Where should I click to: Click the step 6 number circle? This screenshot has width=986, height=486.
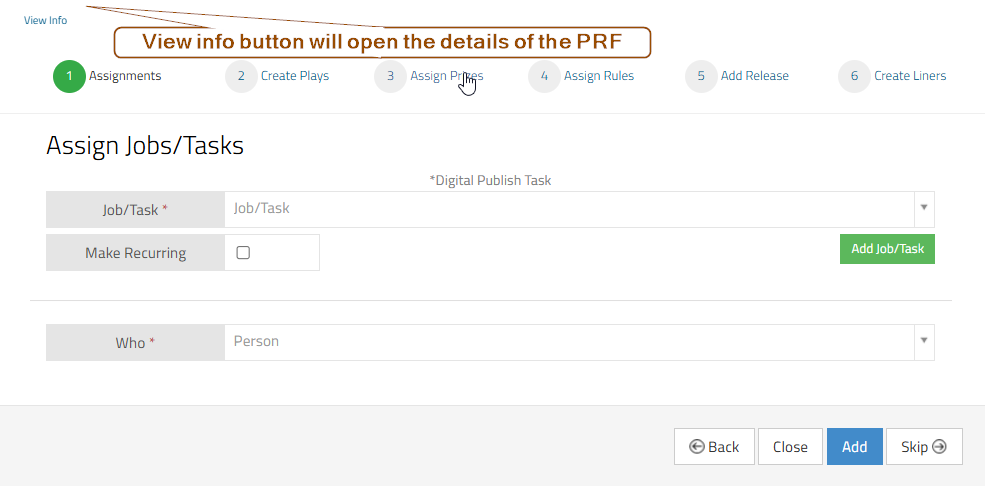[x=854, y=76]
